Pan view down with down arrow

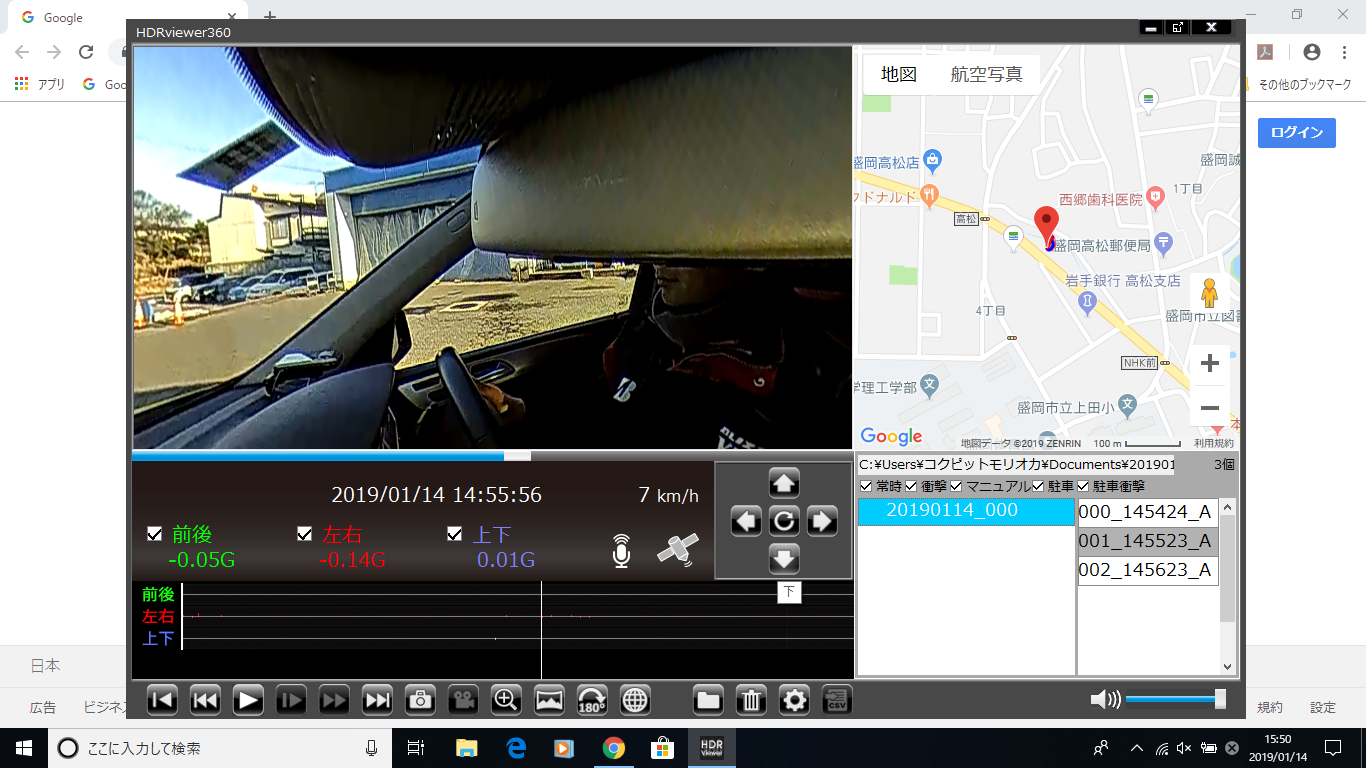(x=784, y=558)
